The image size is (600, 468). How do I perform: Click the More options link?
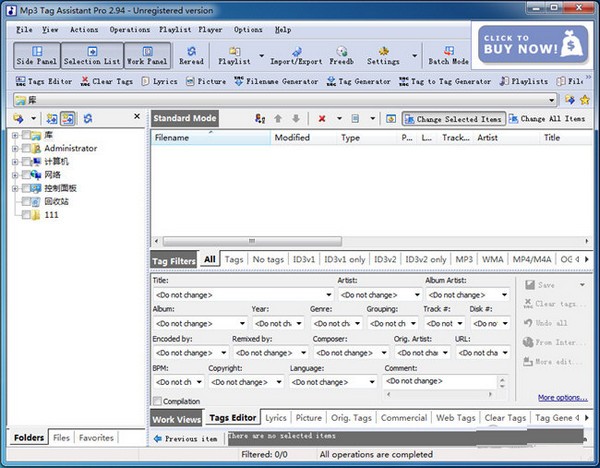click(561, 397)
